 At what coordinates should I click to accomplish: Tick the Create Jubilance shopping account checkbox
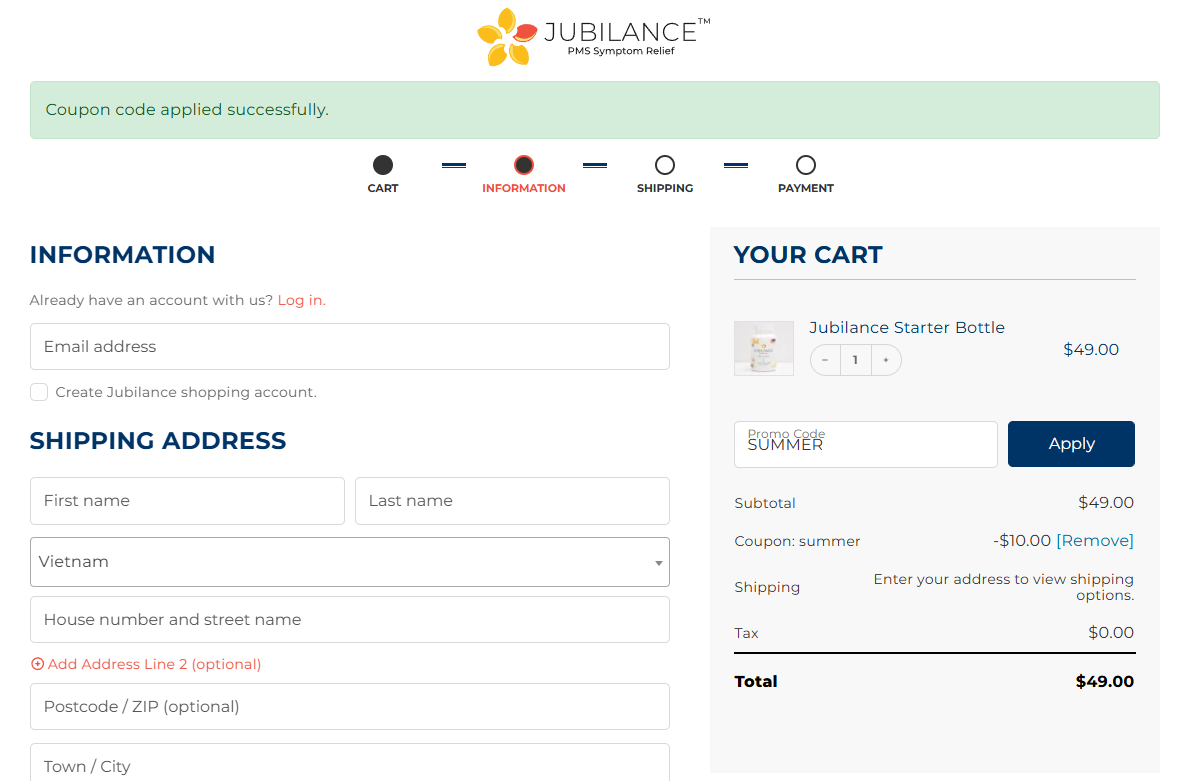[39, 392]
